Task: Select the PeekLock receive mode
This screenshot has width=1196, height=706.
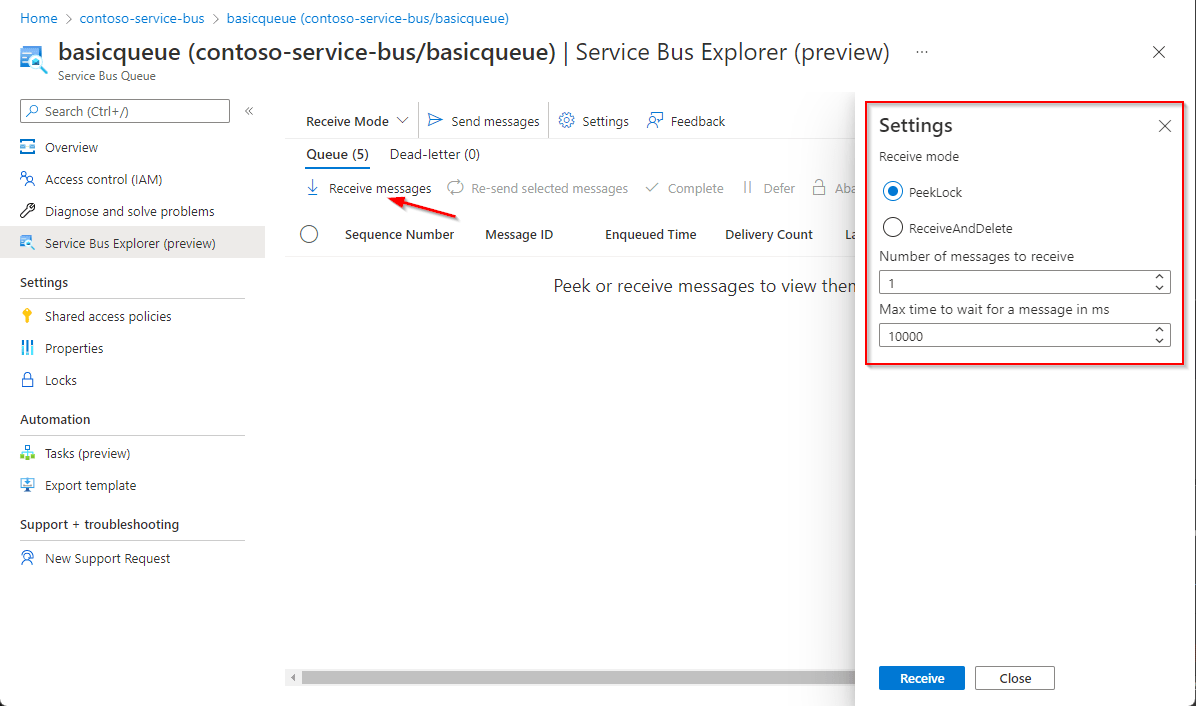Action: pos(892,191)
